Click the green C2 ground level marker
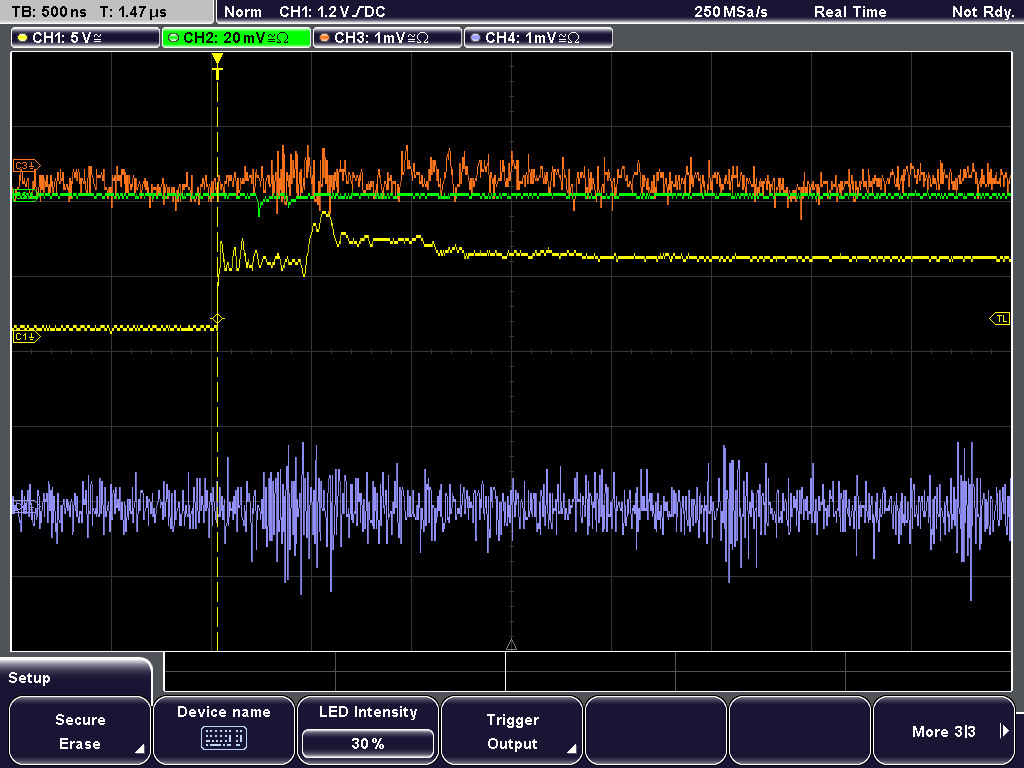Screen dimensions: 1024x768 coord(25,195)
